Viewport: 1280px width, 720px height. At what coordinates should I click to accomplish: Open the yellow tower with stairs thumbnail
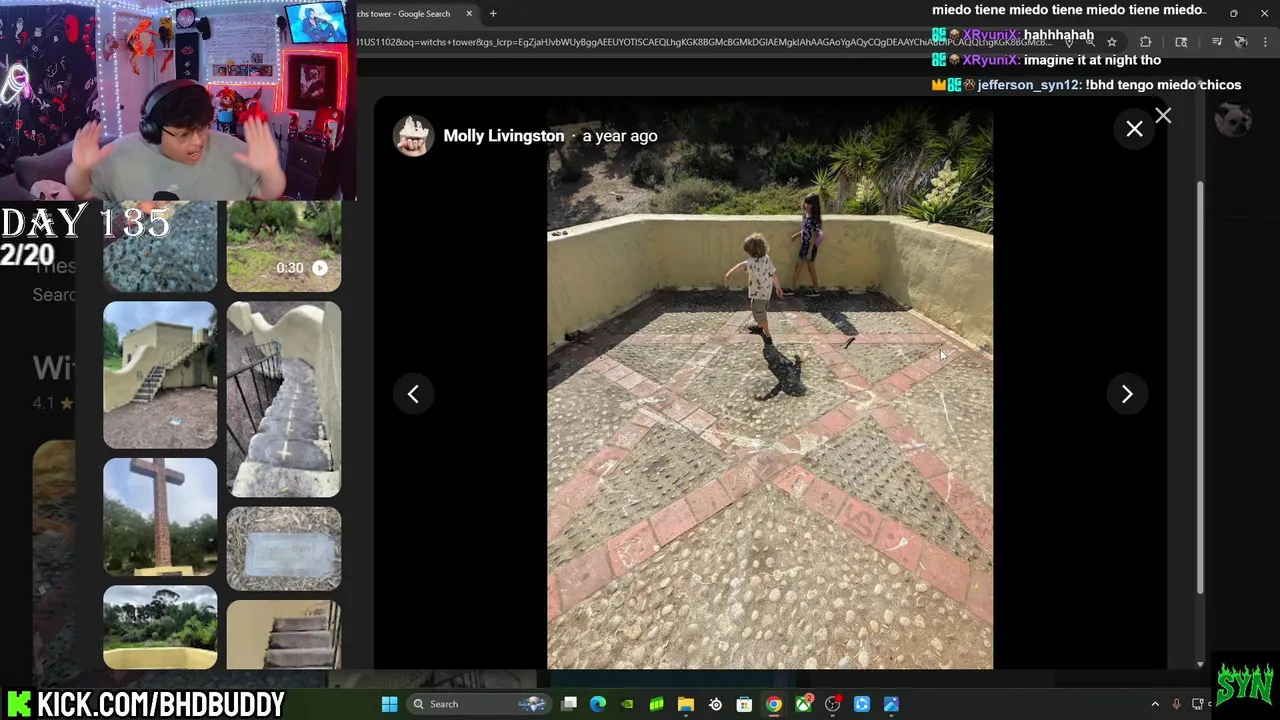click(x=160, y=375)
